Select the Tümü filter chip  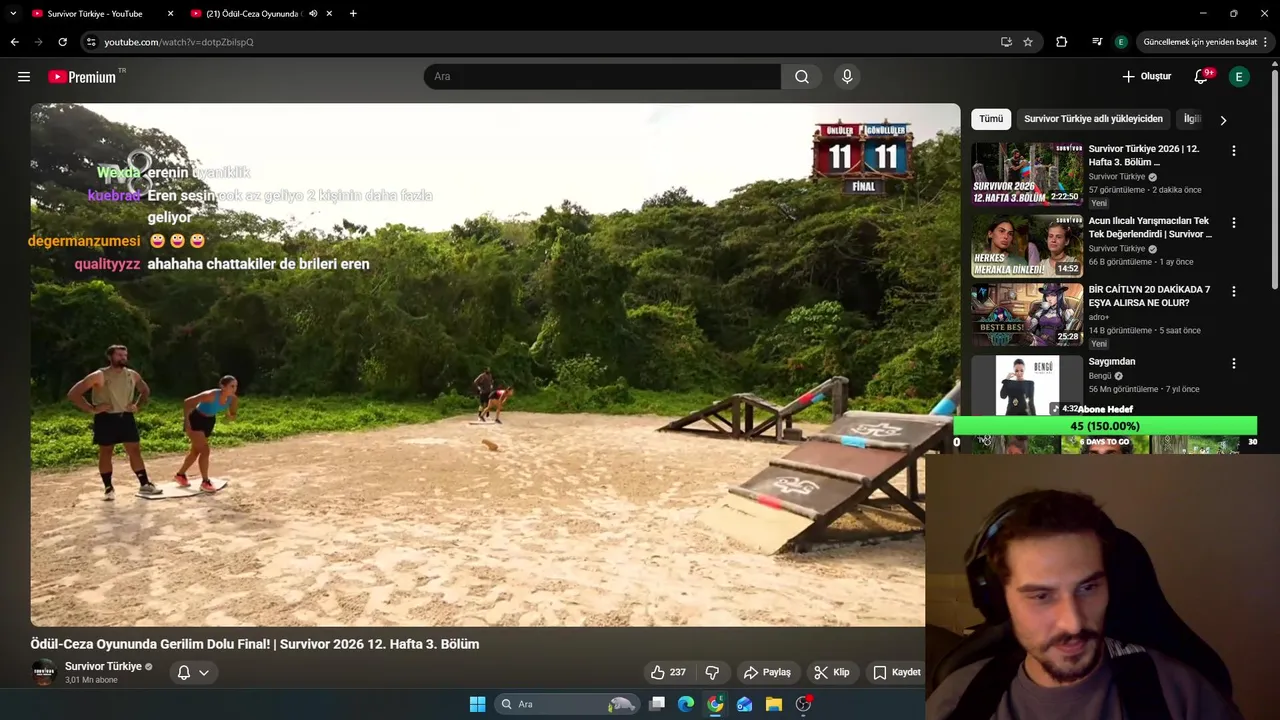(x=991, y=119)
